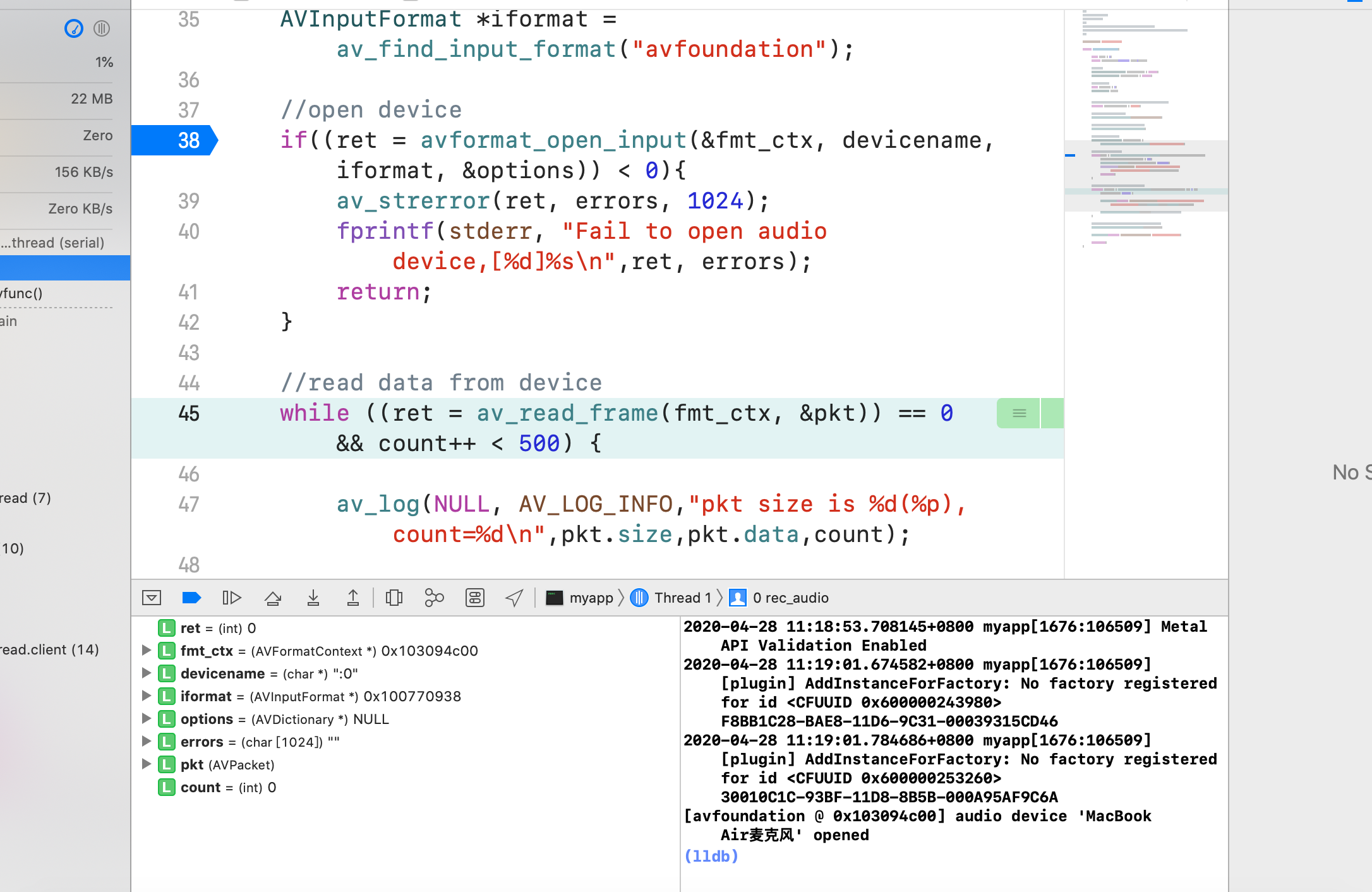The image size is (1372, 892).
Task: Expand the iformat variable
Action: [146, 696]
